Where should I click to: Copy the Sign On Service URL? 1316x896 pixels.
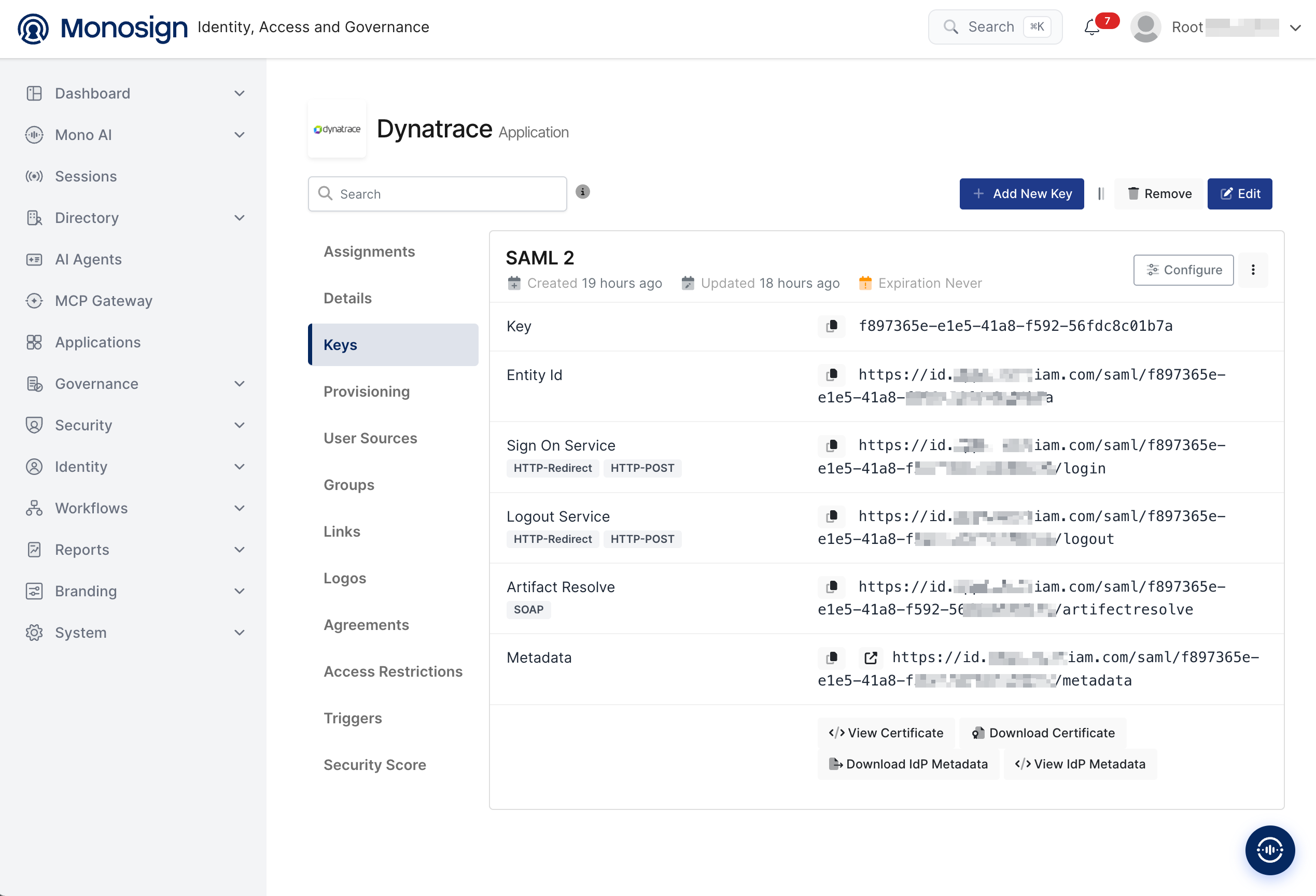point(832,446)
